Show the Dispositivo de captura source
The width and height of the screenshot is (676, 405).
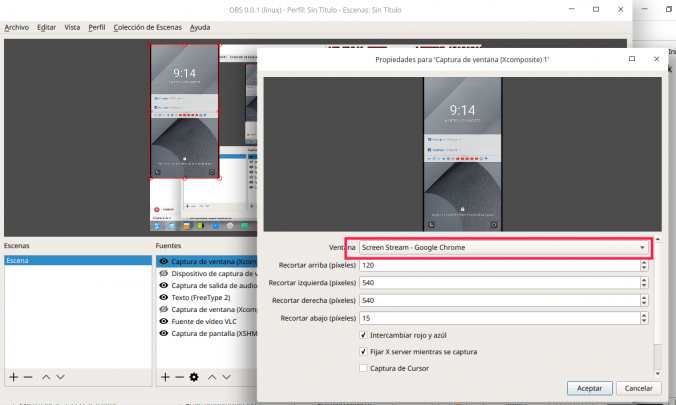tap(163, 273)
